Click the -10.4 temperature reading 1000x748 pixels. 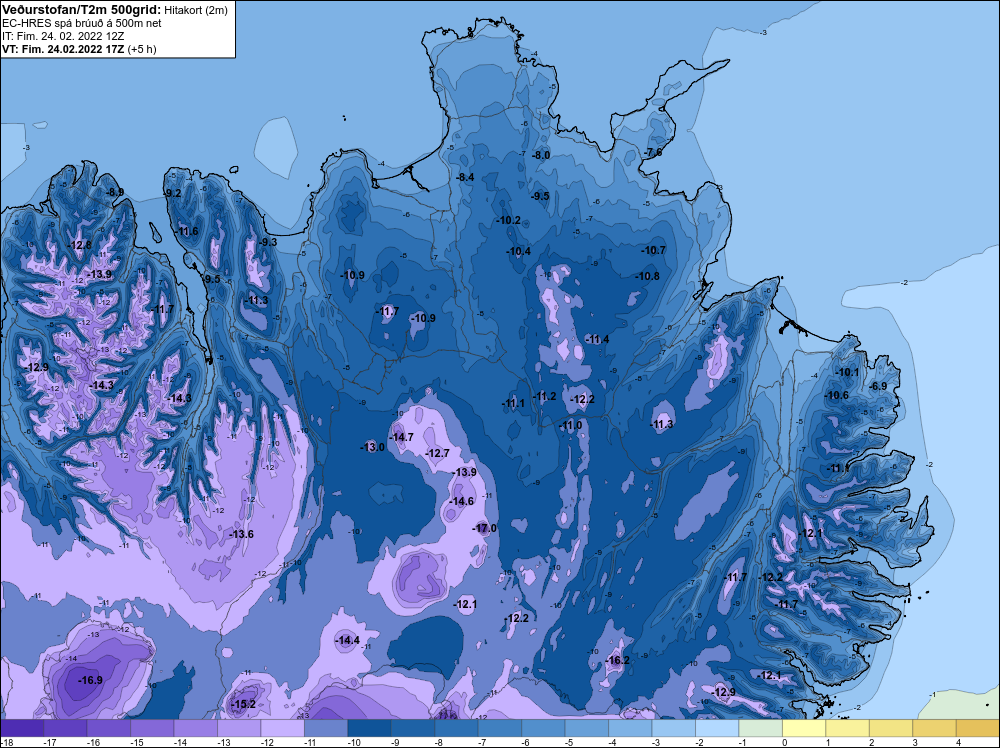pos(518,251)
